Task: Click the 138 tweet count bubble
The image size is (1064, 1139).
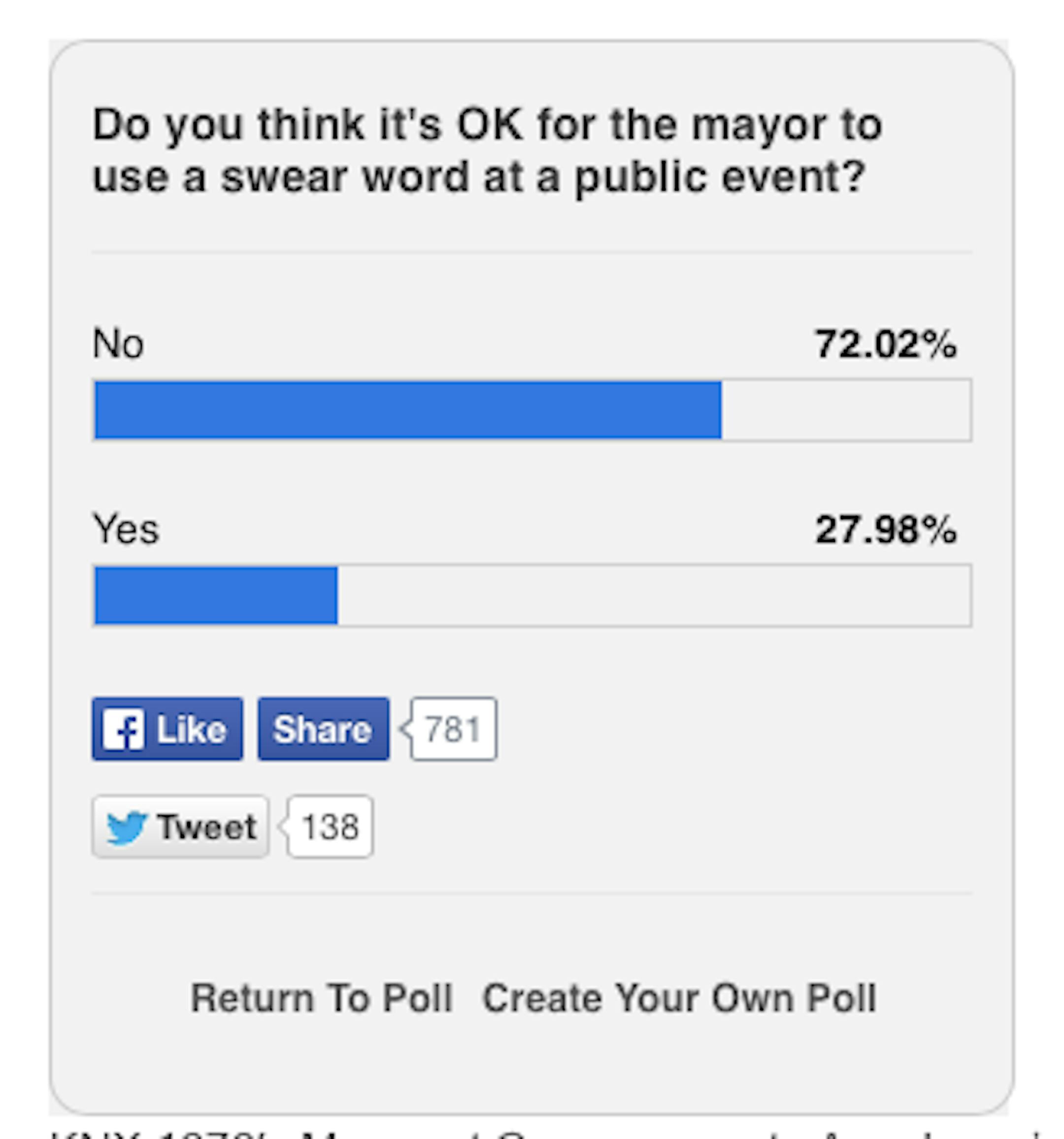Action: click(x=330, y=827)
